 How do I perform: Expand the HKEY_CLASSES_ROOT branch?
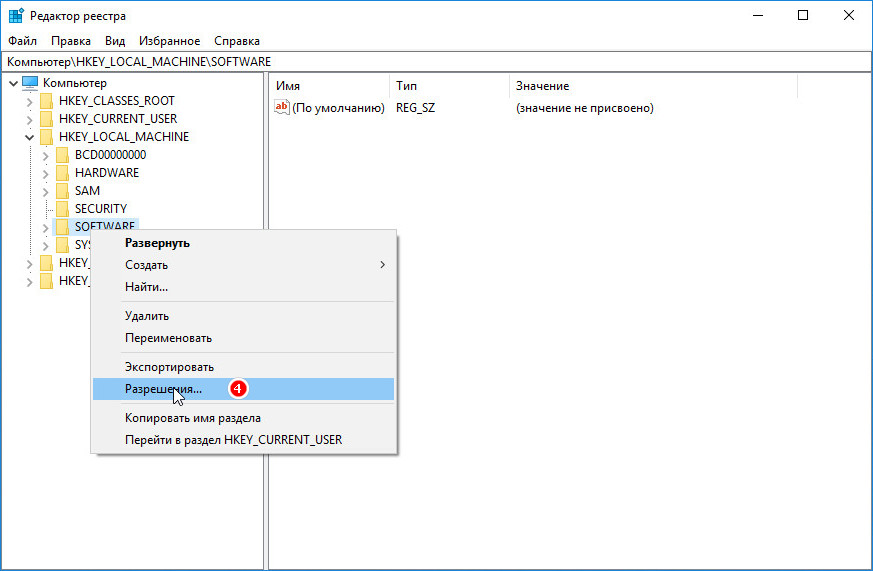pos(30,102)
